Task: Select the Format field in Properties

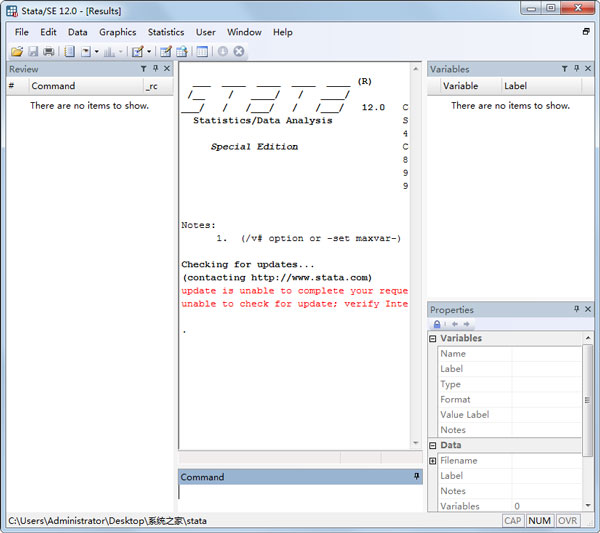Action: coord(509,399)
